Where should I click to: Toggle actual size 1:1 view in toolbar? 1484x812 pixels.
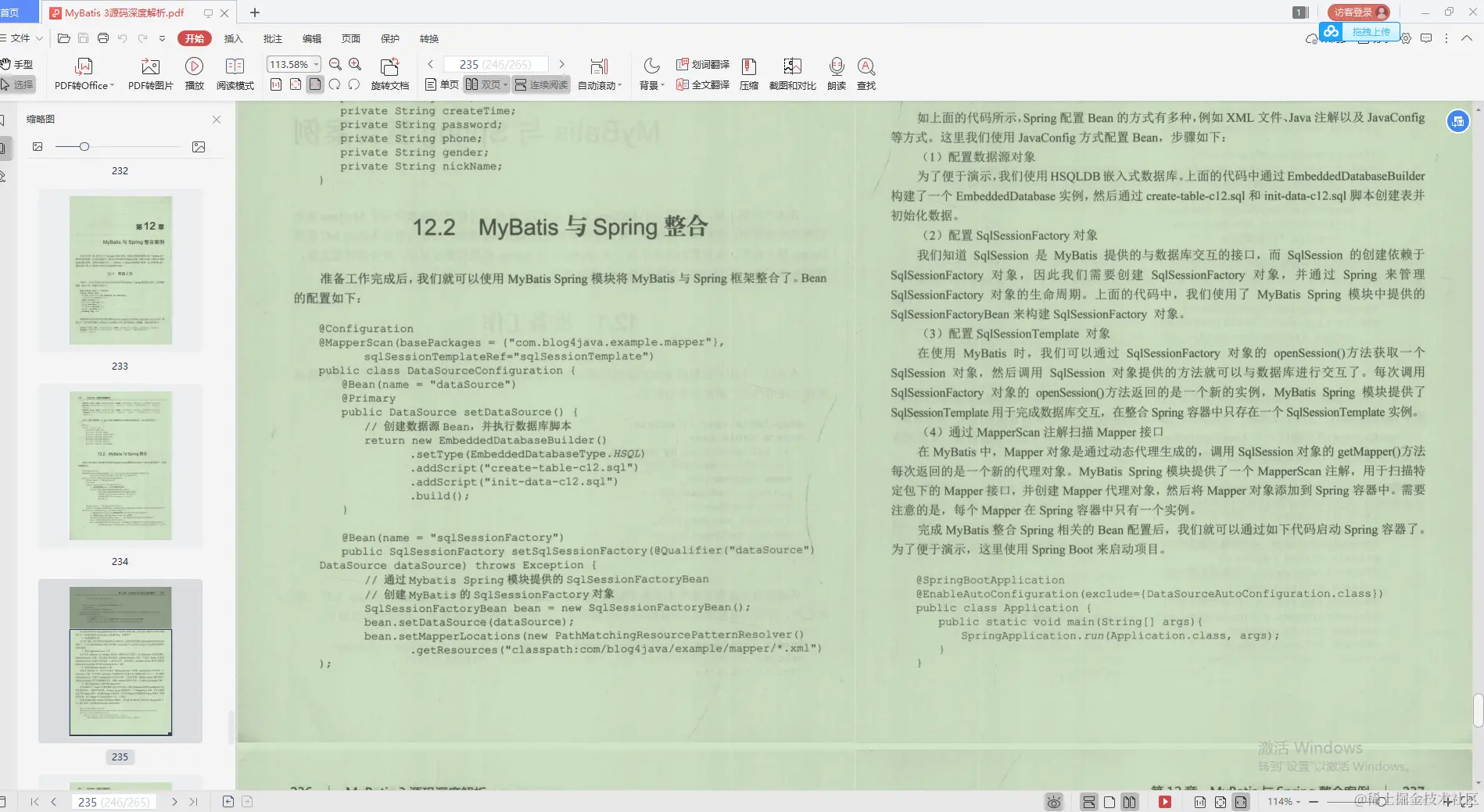tap(276, 84)
